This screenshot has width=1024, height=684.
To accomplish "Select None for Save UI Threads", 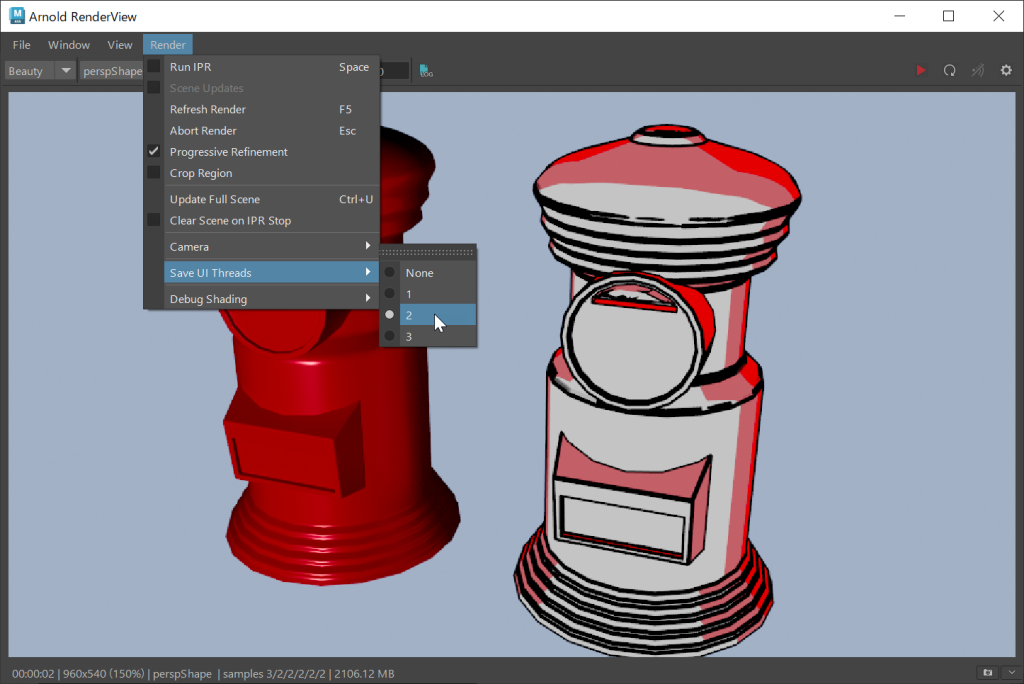I will click(x=428, y=272).
